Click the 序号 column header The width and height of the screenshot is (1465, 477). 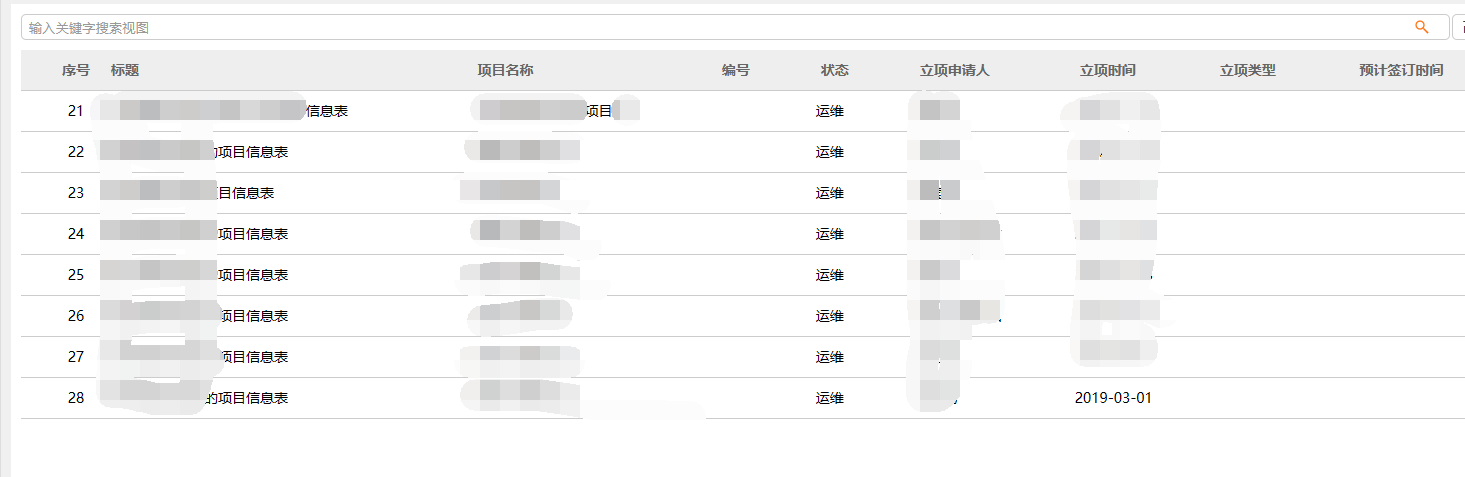point(76,71)
